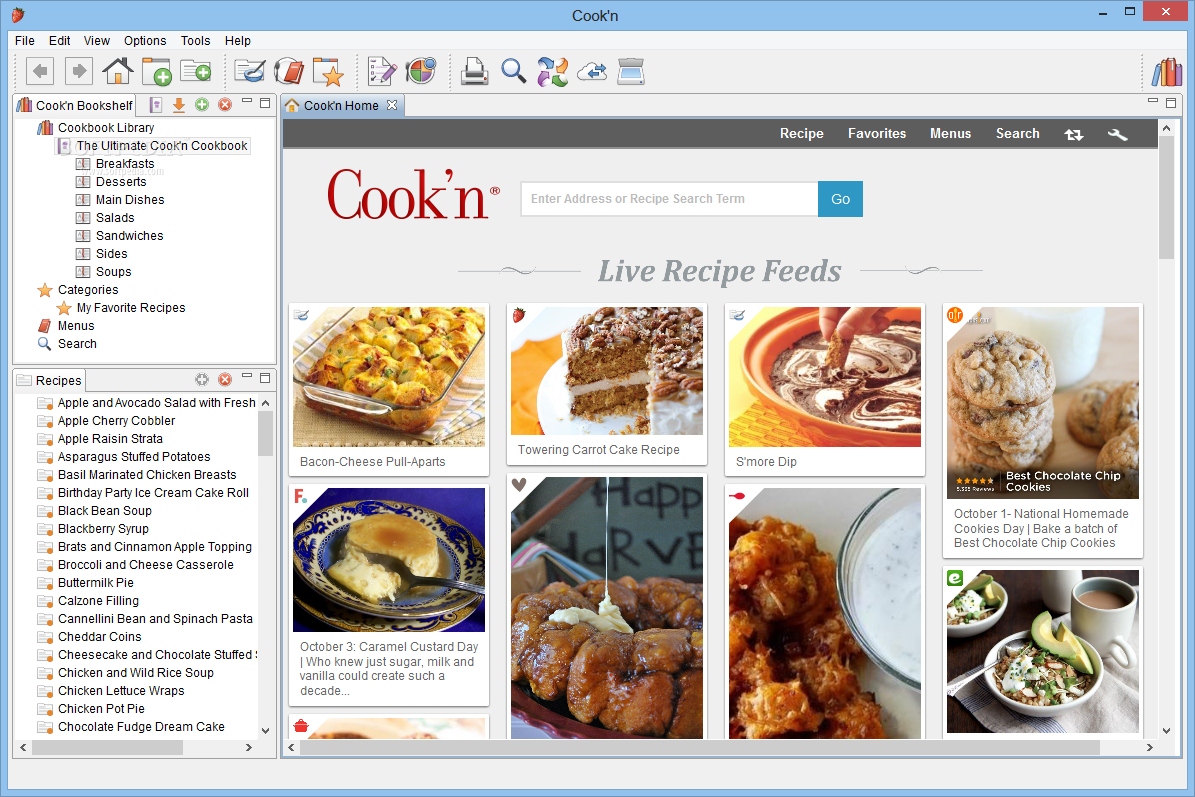Click the Back arrow toolbar button
This screenshot has width=1195, height=797.
(x=40, y=72)
